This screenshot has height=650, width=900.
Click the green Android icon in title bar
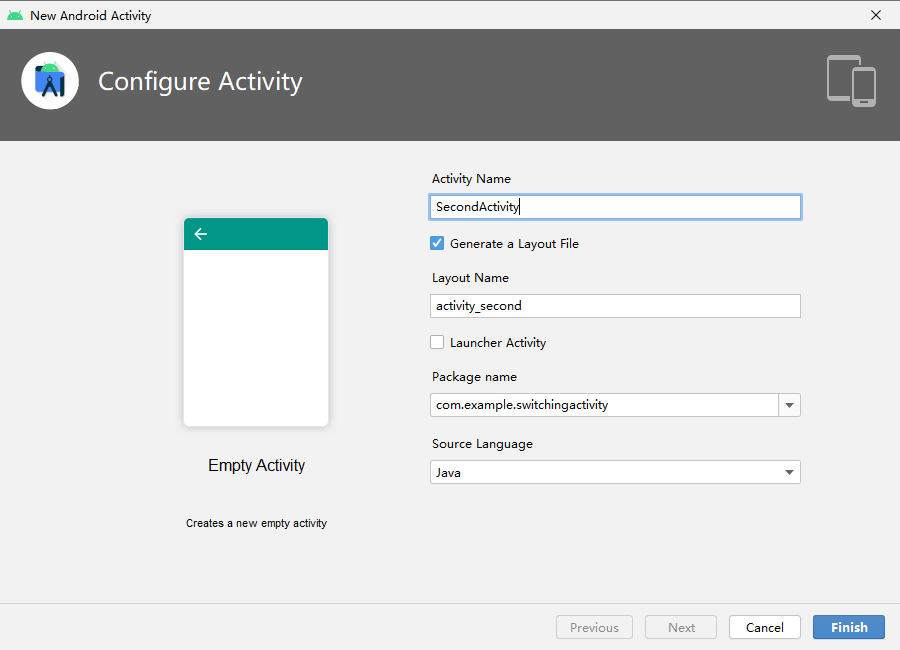tap(15, 16)
